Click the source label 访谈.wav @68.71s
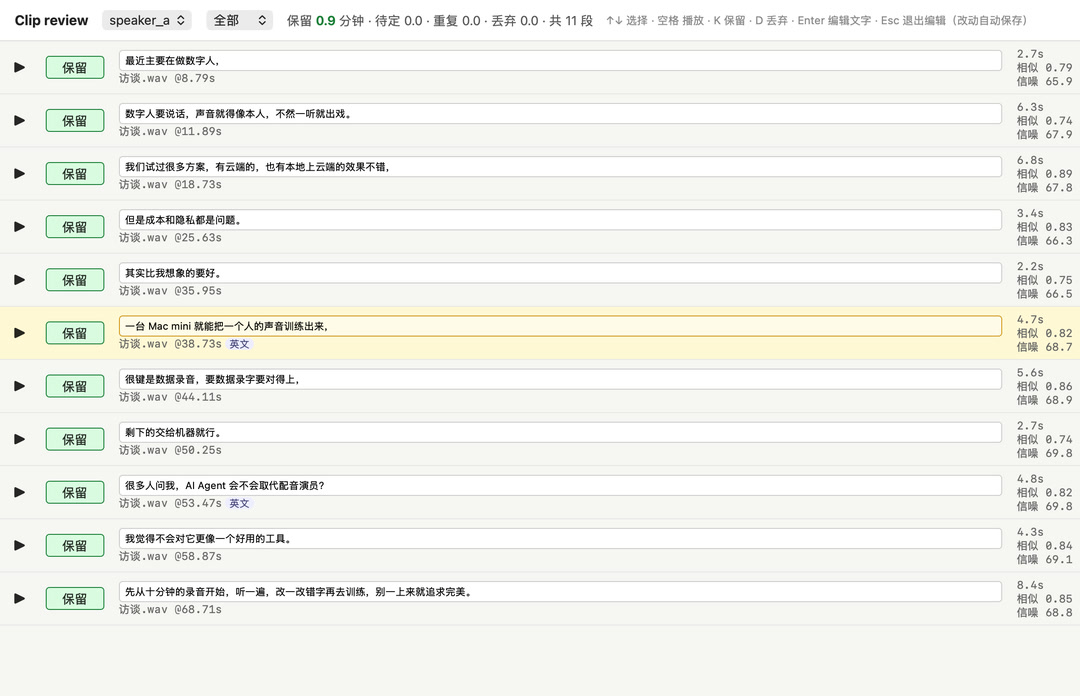Image resolution: width=1080 pixels, height=696 pixels. click(x=170, y=608)
